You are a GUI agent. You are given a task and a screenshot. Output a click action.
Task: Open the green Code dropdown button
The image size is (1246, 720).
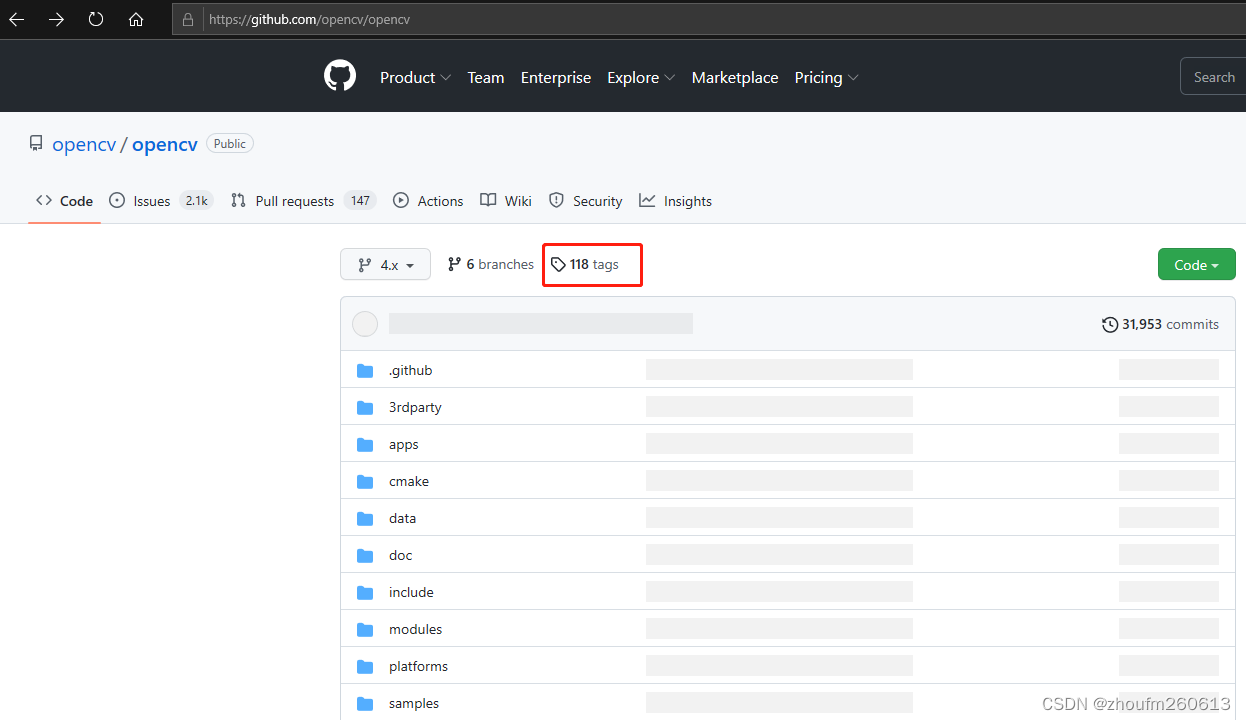click(1197, 265)
